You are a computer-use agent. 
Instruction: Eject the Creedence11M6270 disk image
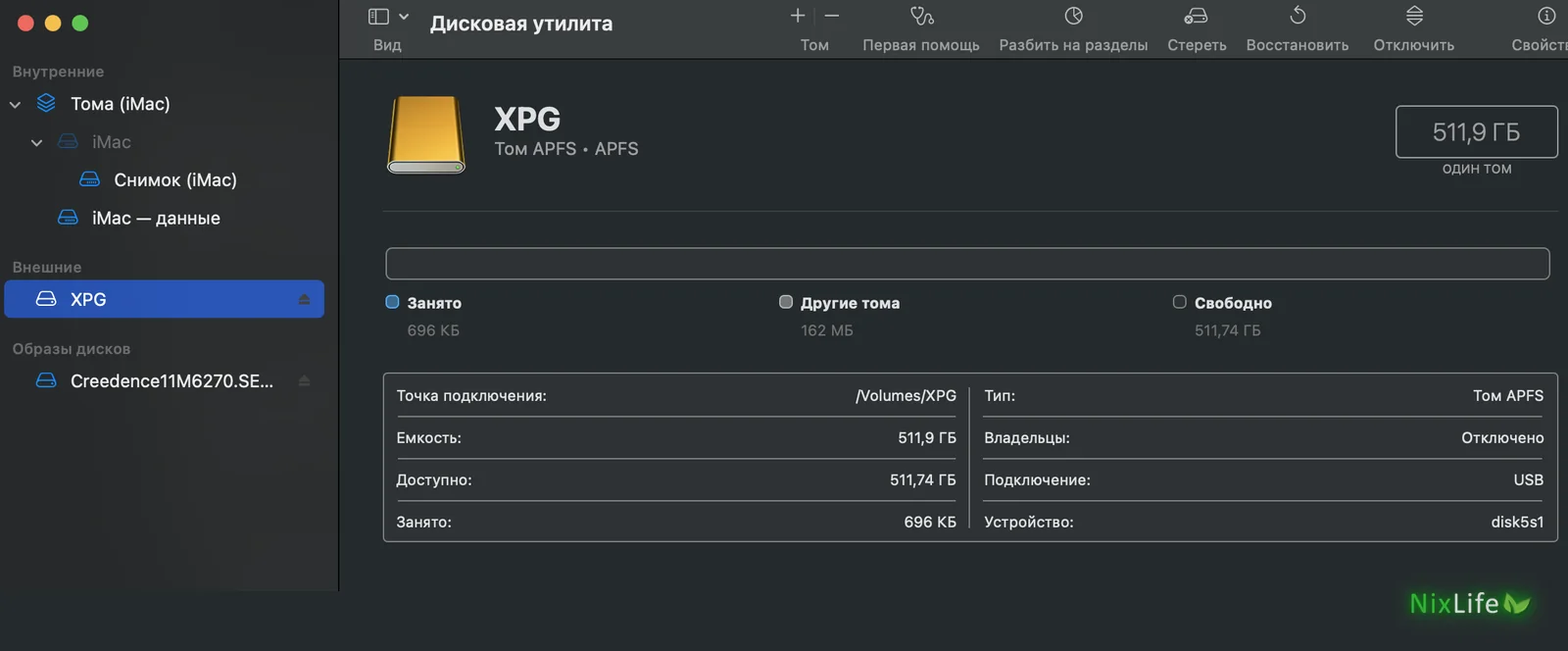tap(304, 380)
